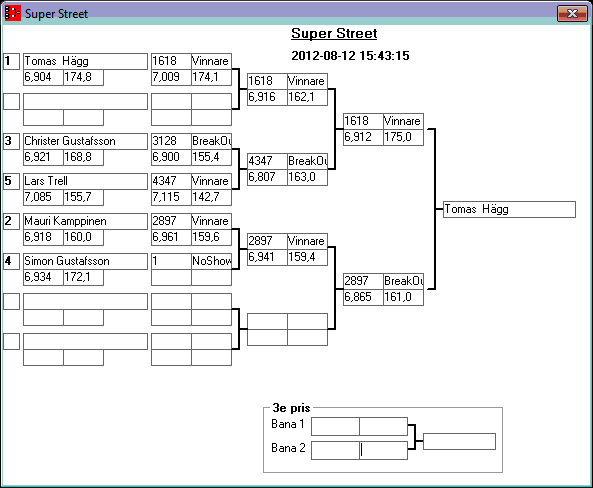Image resolution: width=593 pixels, height=488 pixels.
Task: Click the Mauri Kamppinen name field
Action: click(85, 221)
